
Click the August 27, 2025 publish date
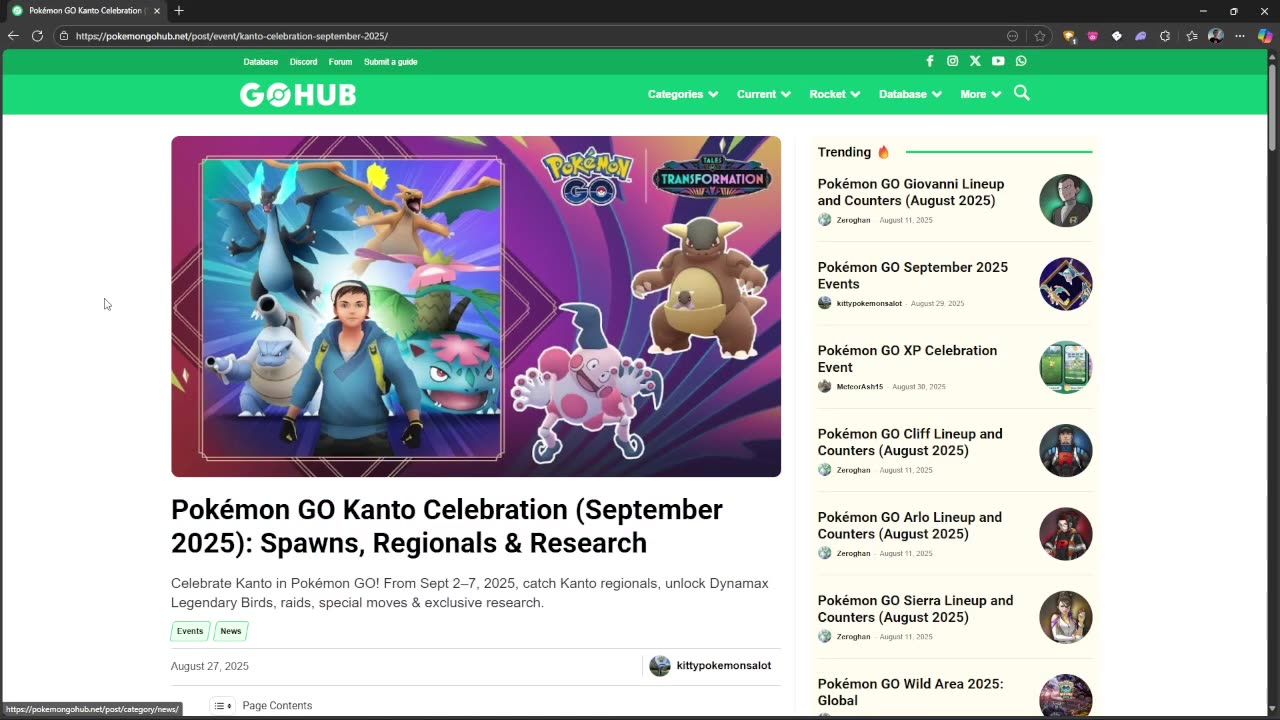click(x=210, y=666)
